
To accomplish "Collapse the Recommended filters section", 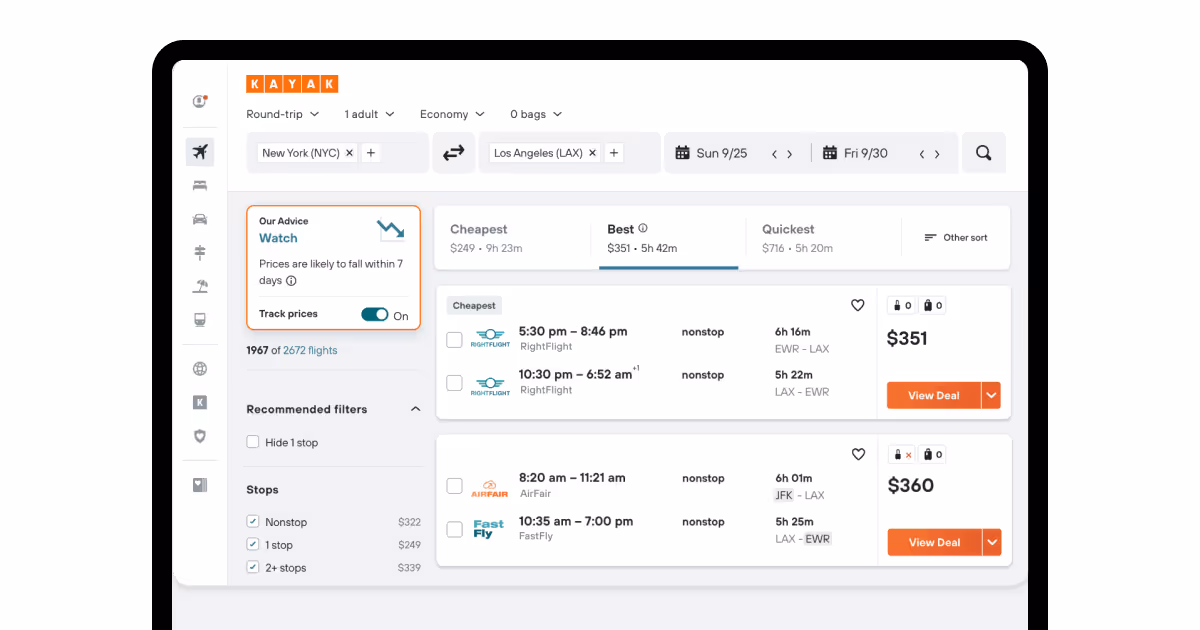I will pos(416,409).
